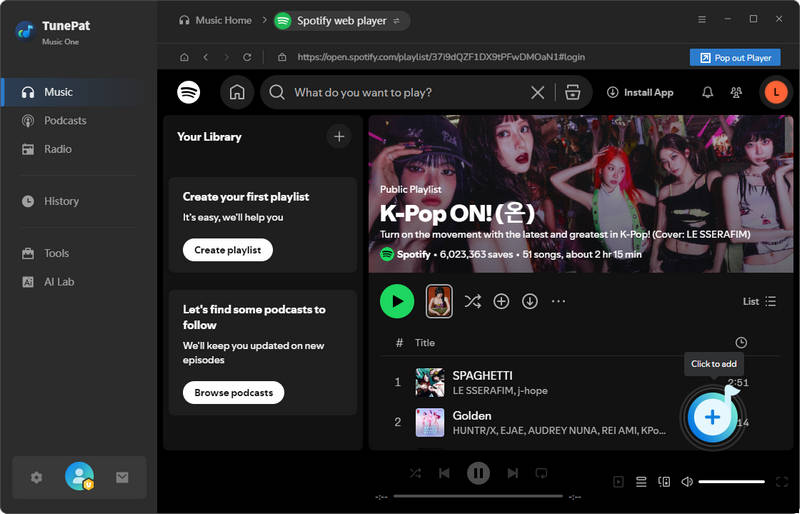The image size is (800, 514).
Task: Download the playlist icon
Action: click(530, 302)
